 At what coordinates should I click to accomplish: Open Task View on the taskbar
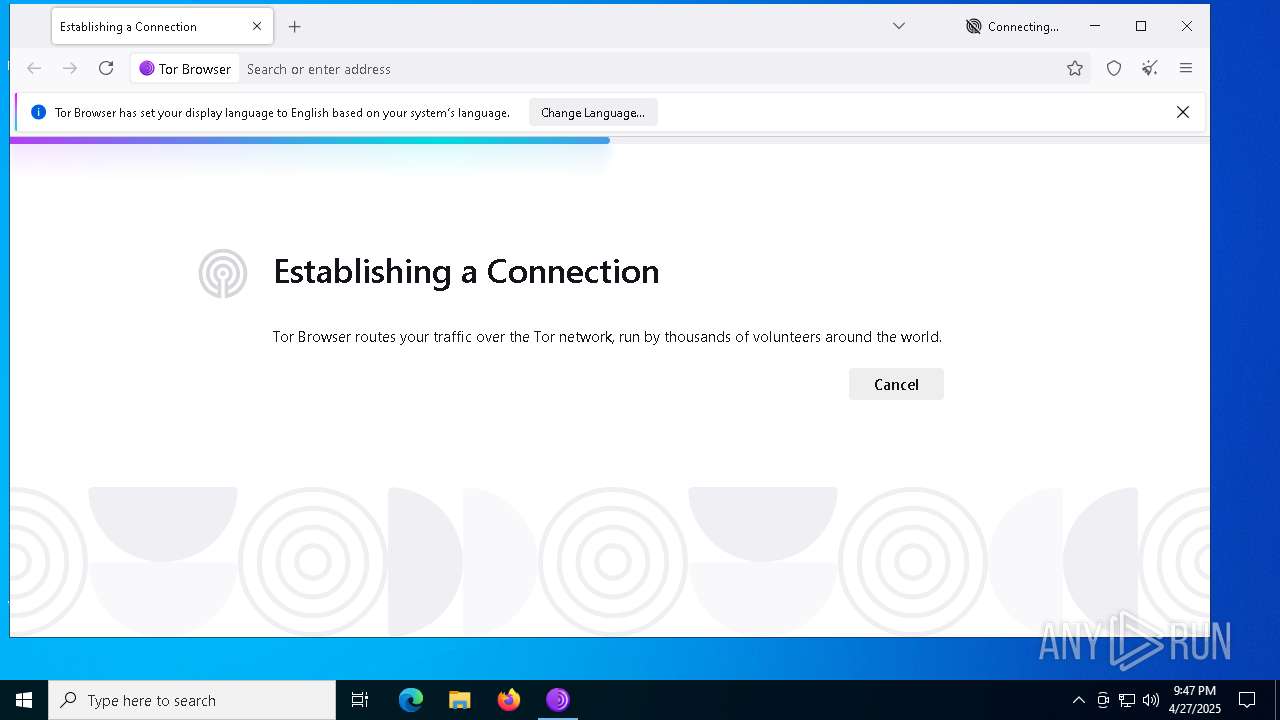360,700
